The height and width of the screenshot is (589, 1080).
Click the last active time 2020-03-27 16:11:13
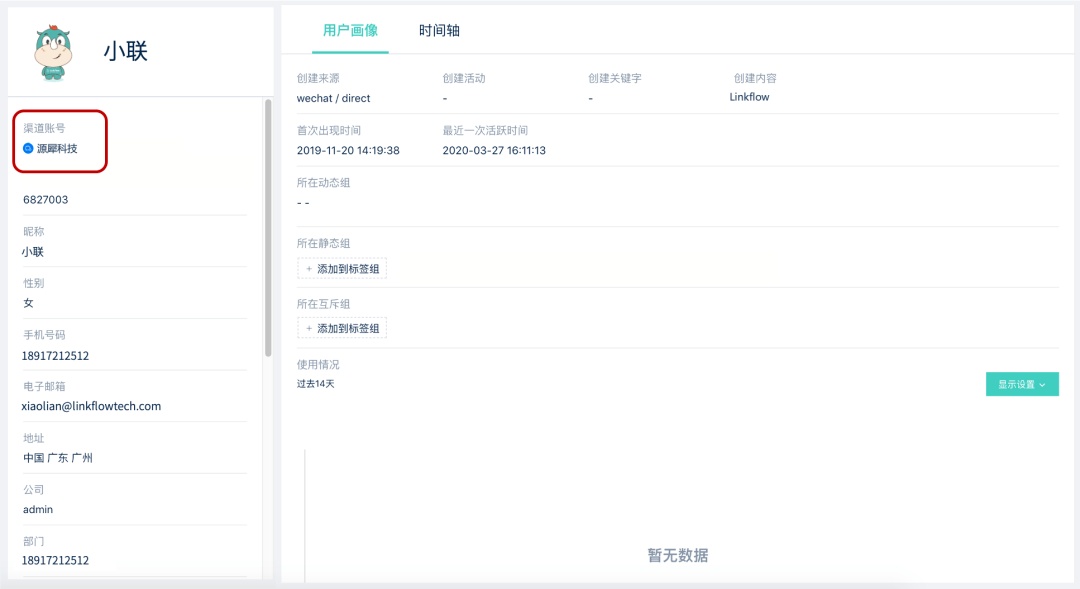click(x=494, y=150)
